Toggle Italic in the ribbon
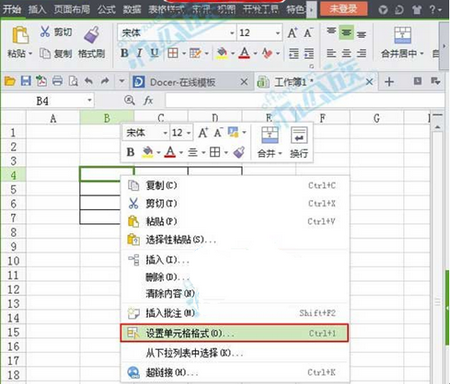The image size is (450, 384). (x=139, y=53)
